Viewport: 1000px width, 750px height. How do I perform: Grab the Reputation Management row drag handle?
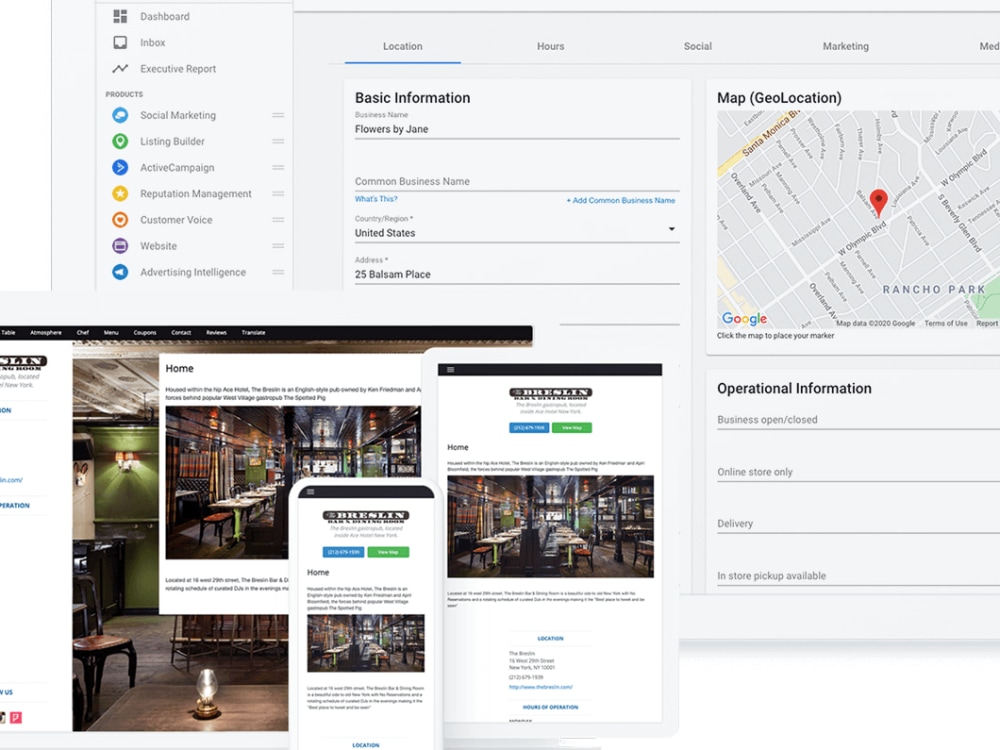click(x=278, y=193)
